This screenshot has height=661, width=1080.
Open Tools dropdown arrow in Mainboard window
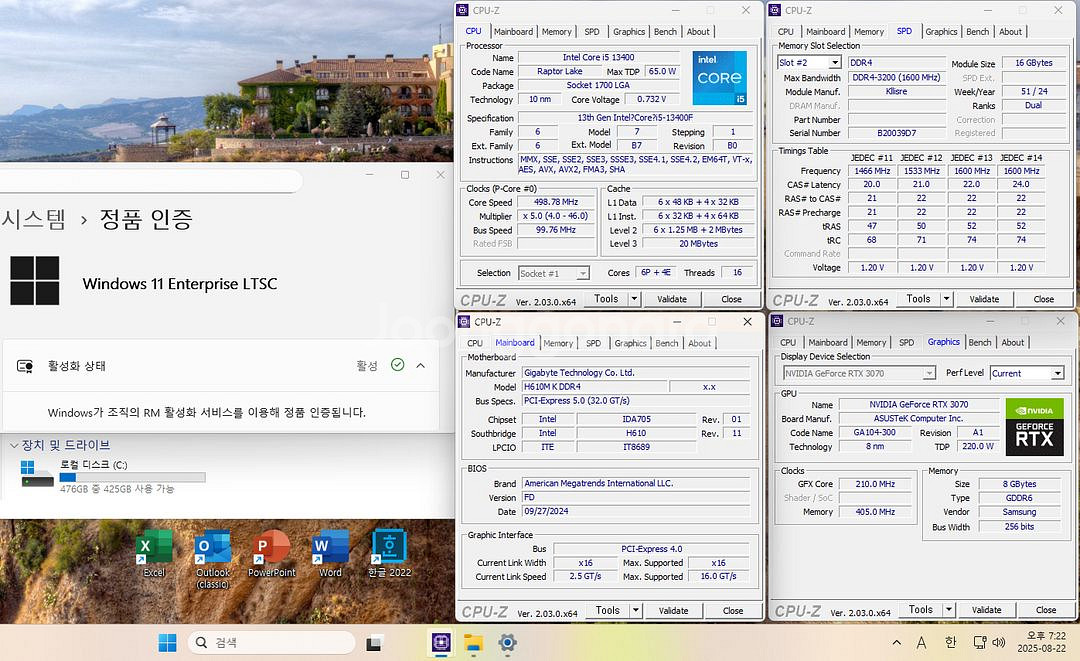tap(636, 610)
